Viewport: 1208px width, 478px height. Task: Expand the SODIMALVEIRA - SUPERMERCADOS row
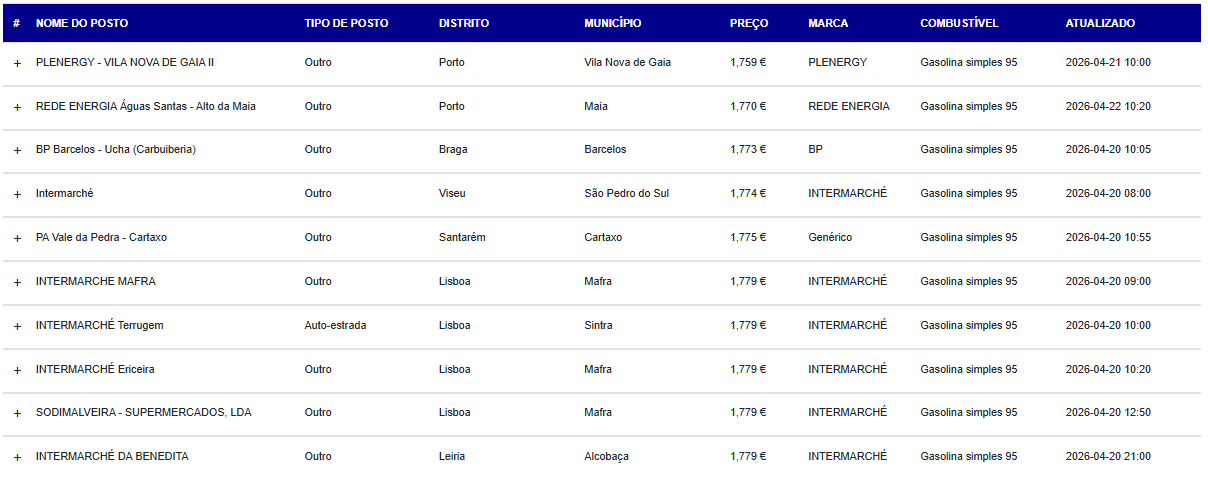(x=17, y=413)
